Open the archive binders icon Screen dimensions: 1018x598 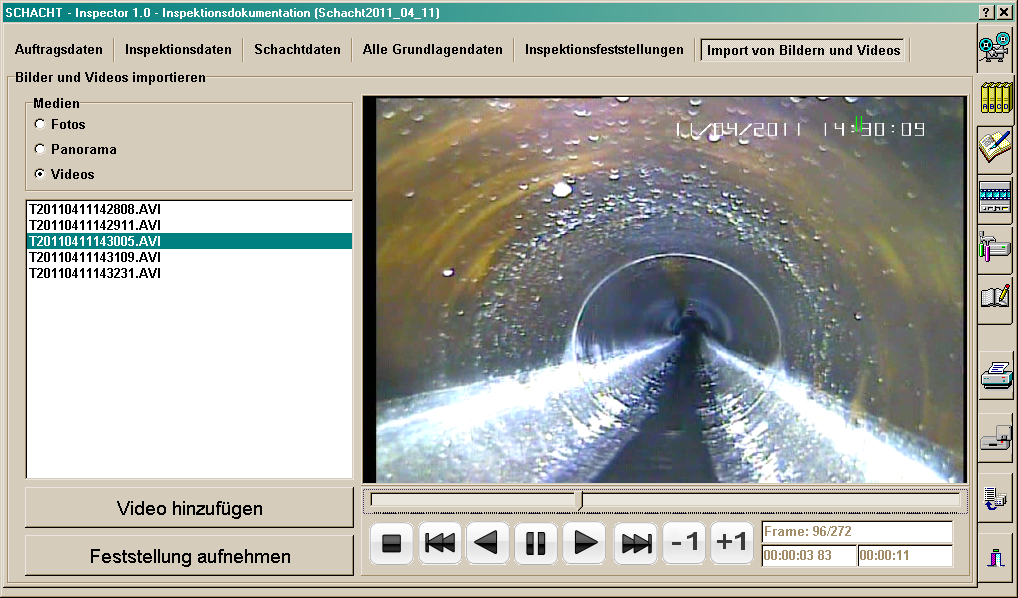pyautogui.click(x=994, y=98)
